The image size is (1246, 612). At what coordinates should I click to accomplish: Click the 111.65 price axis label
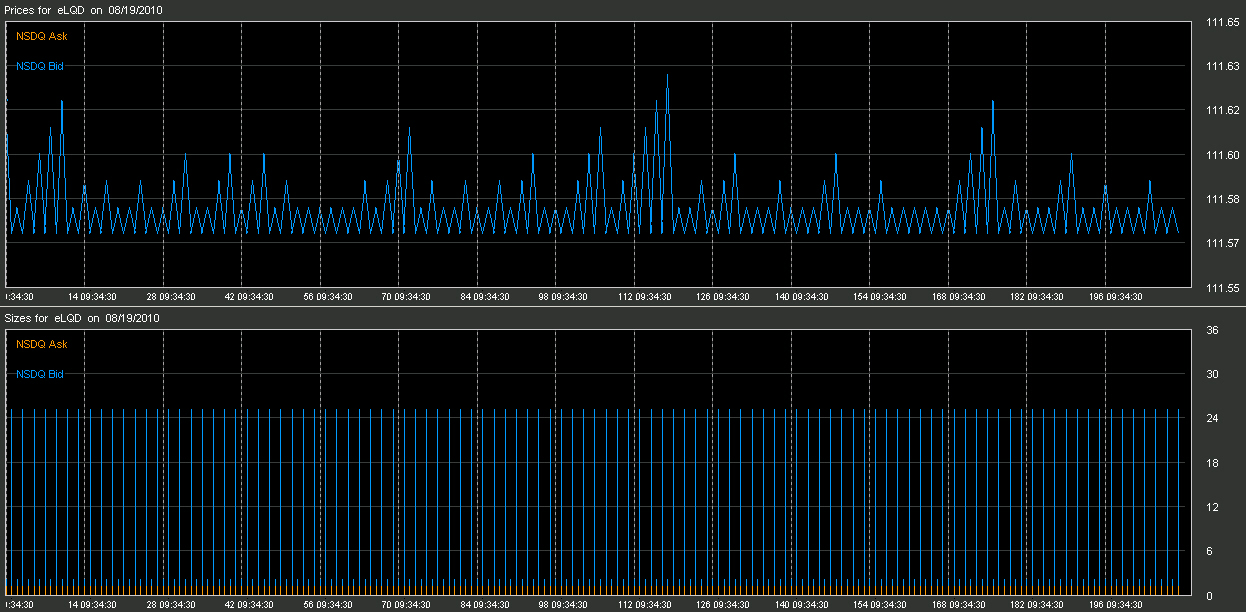coord(1223,22)
